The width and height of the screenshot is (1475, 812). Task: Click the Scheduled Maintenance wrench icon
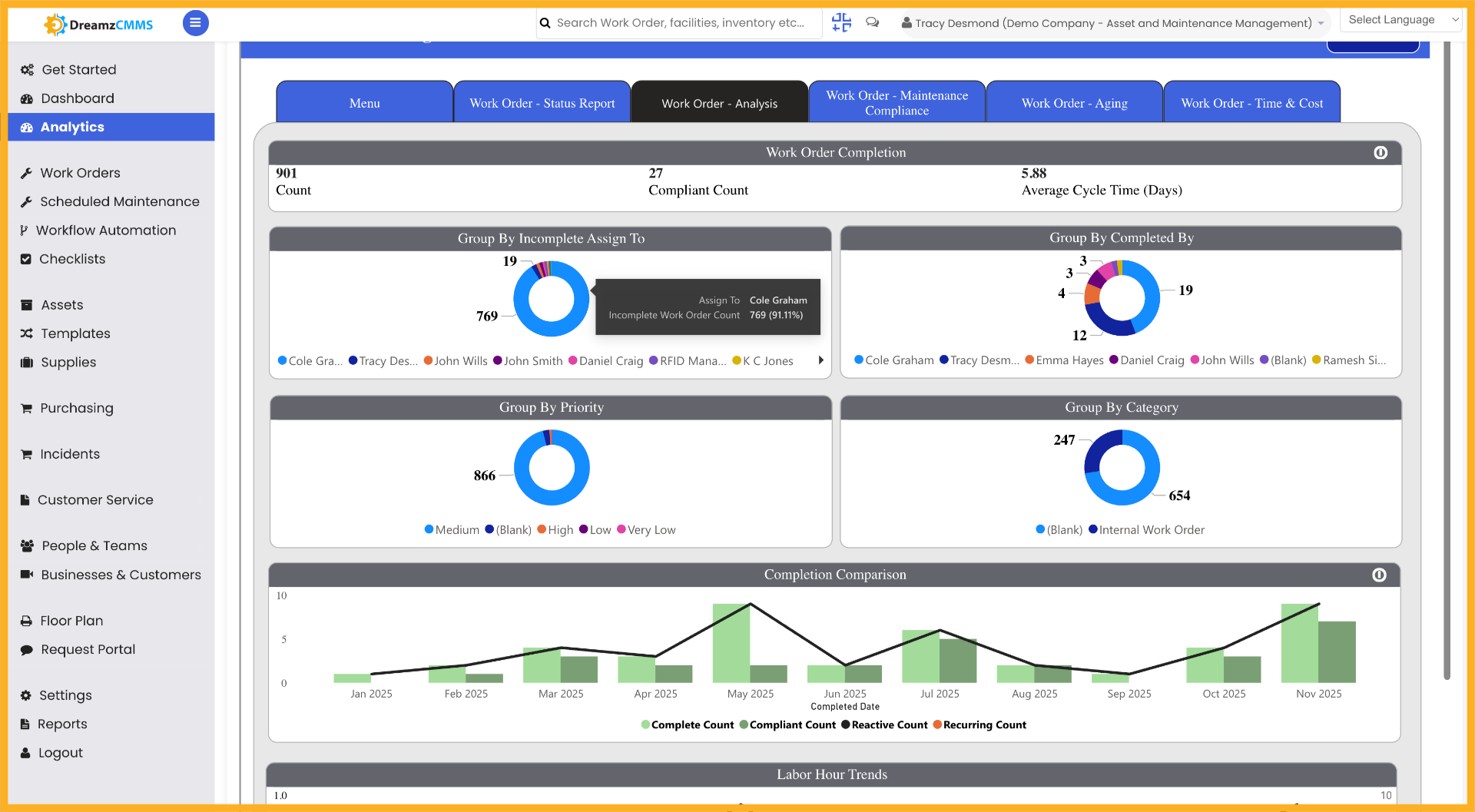[26, 202]
